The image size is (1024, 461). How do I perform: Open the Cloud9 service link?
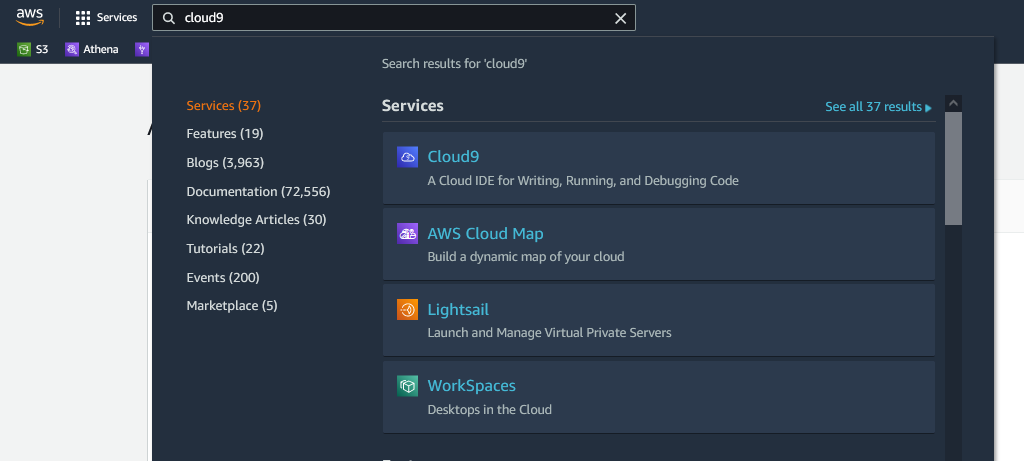[x=453, y=157]
